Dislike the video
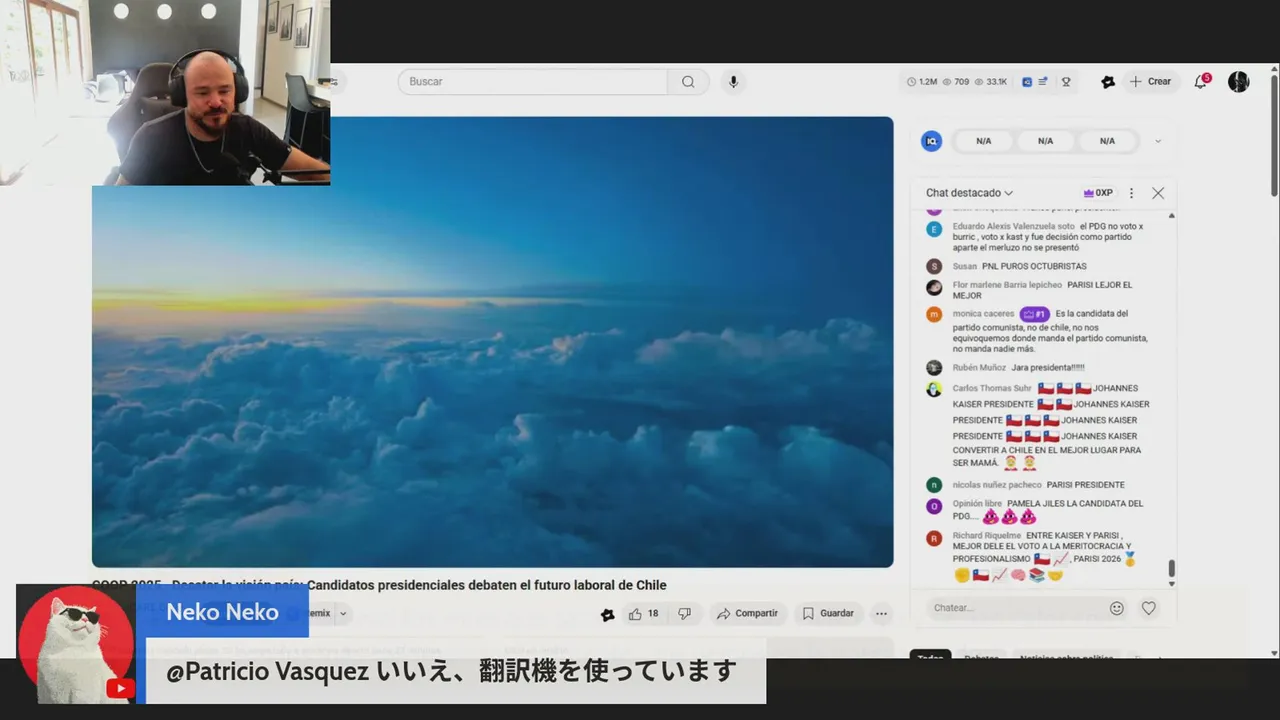The width and height of the screenshot is (1280, 720). coord(684,614)
